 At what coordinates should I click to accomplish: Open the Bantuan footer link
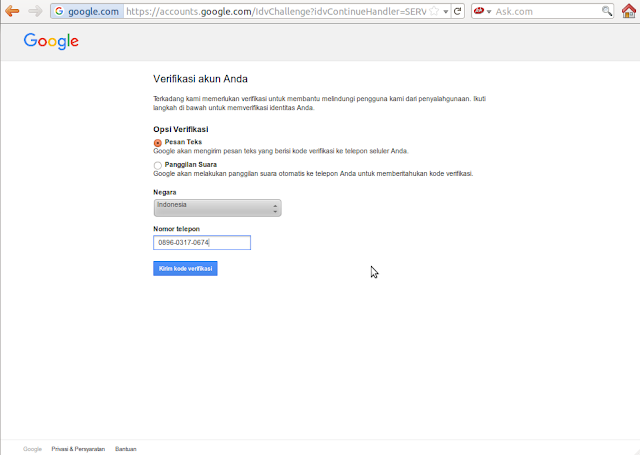click(126, 449)
